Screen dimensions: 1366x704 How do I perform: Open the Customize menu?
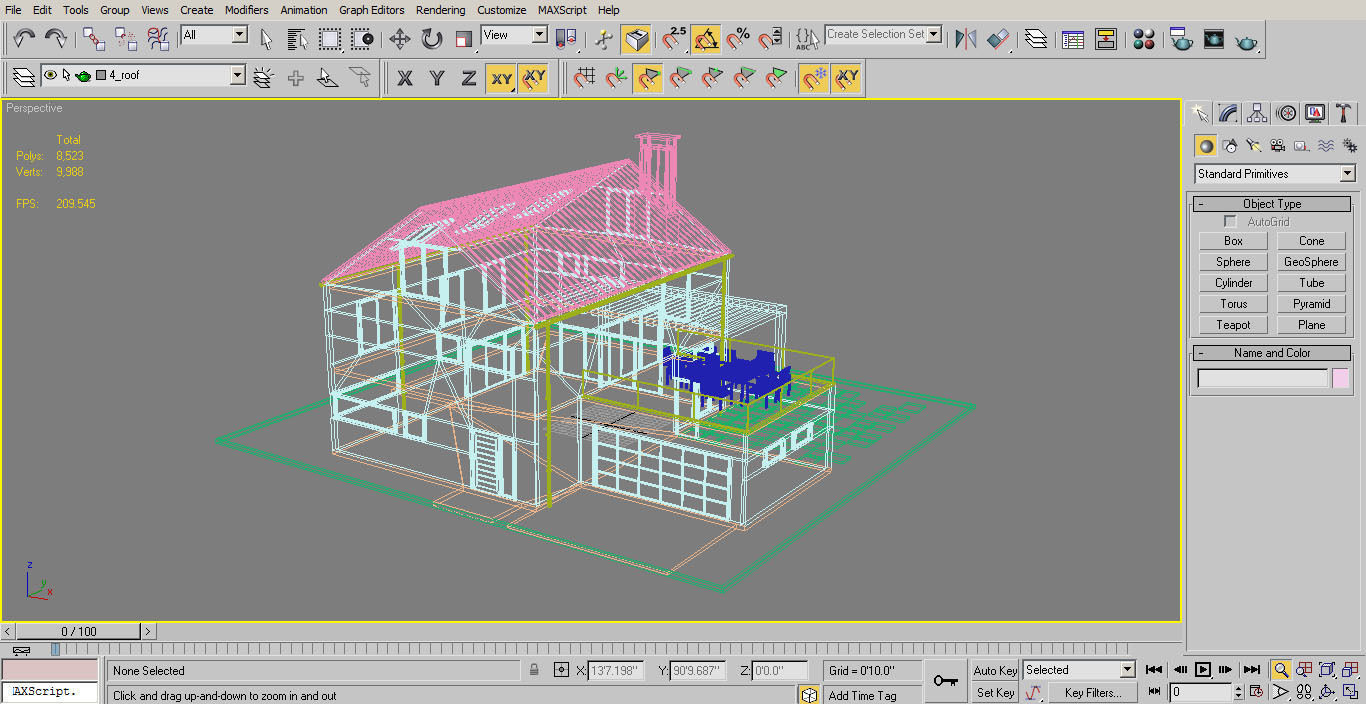coord(501,10)
